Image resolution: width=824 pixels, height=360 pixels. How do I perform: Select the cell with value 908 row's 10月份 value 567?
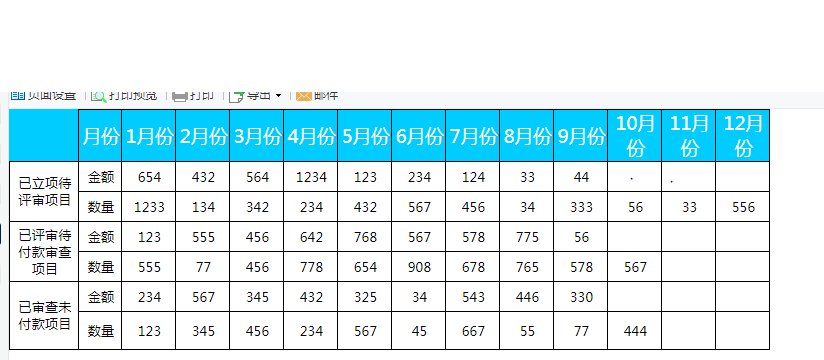635,267
